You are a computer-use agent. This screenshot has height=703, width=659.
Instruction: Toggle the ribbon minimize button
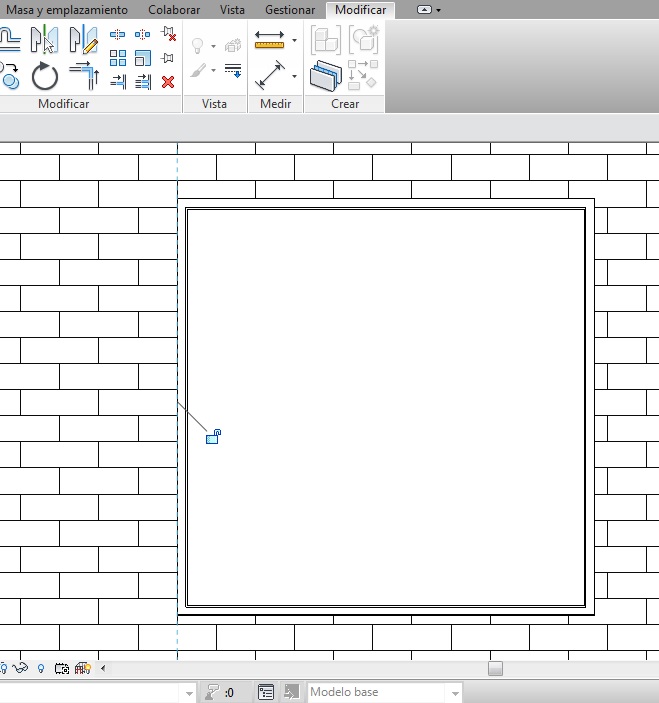pyautogui.click(x=425, y=10)
